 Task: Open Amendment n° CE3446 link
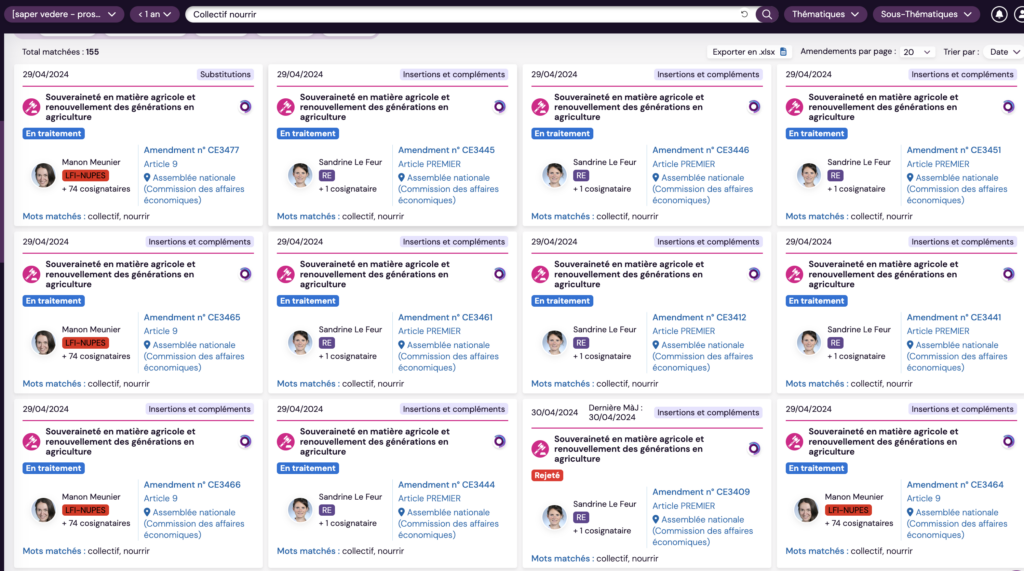700,150
